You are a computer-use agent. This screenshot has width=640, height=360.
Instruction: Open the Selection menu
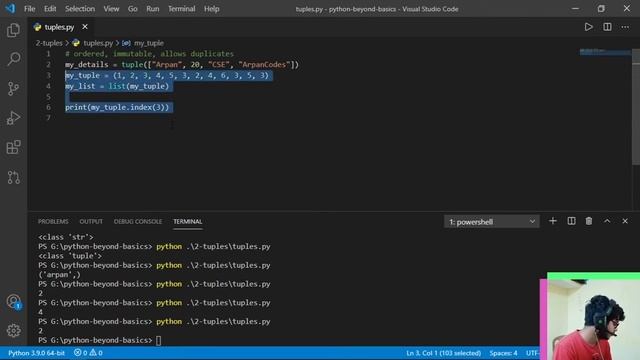click(80, 9)
